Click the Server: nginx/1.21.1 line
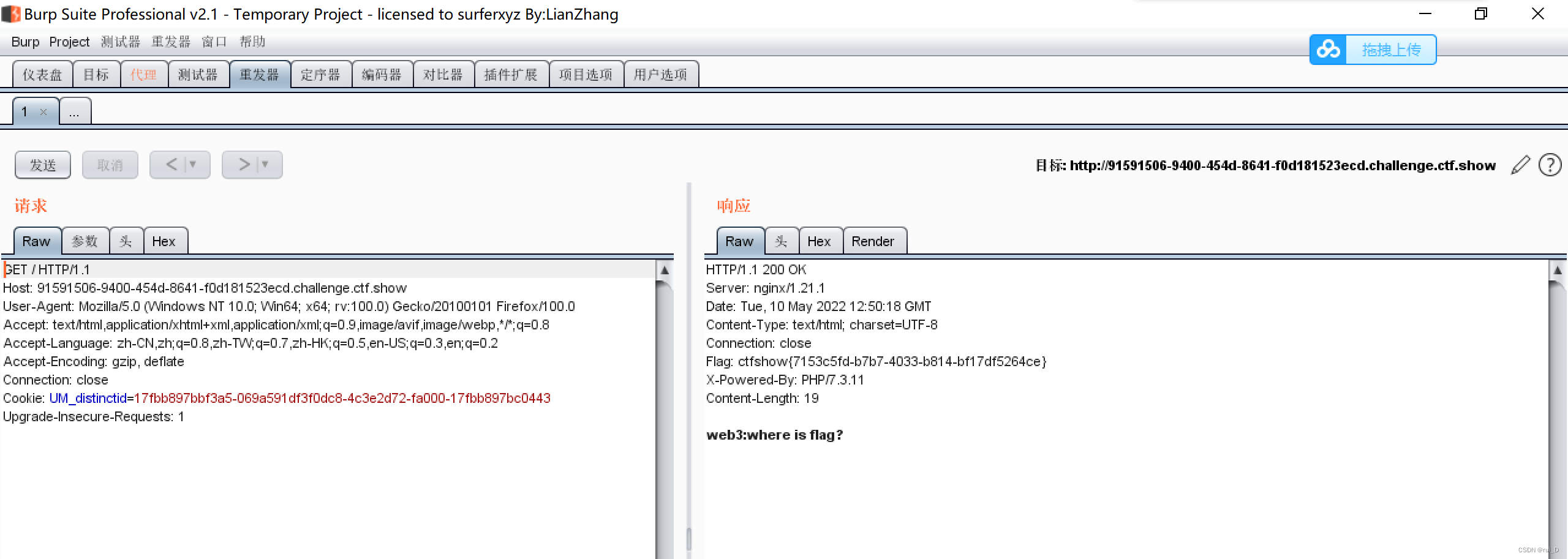Viewport: 1568px width, 559px height. click(x=766, y=288)
